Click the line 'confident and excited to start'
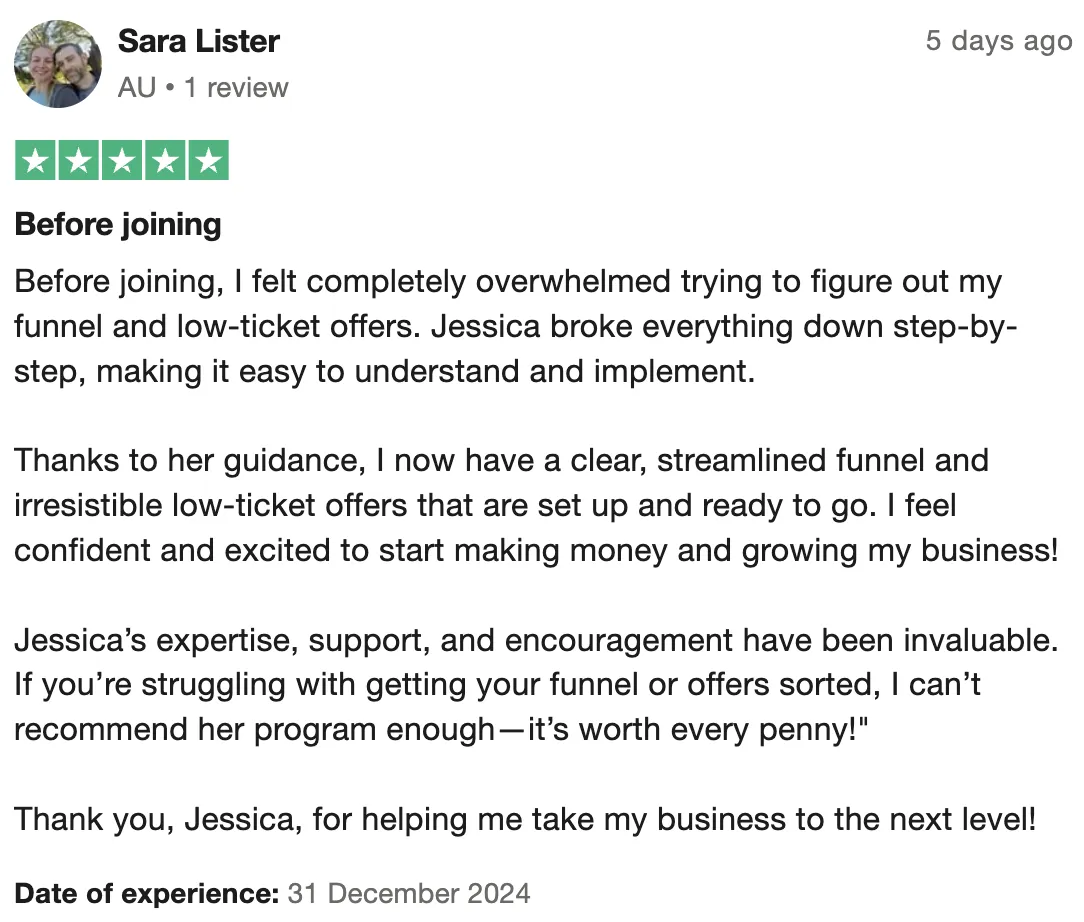 [x=536, y=551]
